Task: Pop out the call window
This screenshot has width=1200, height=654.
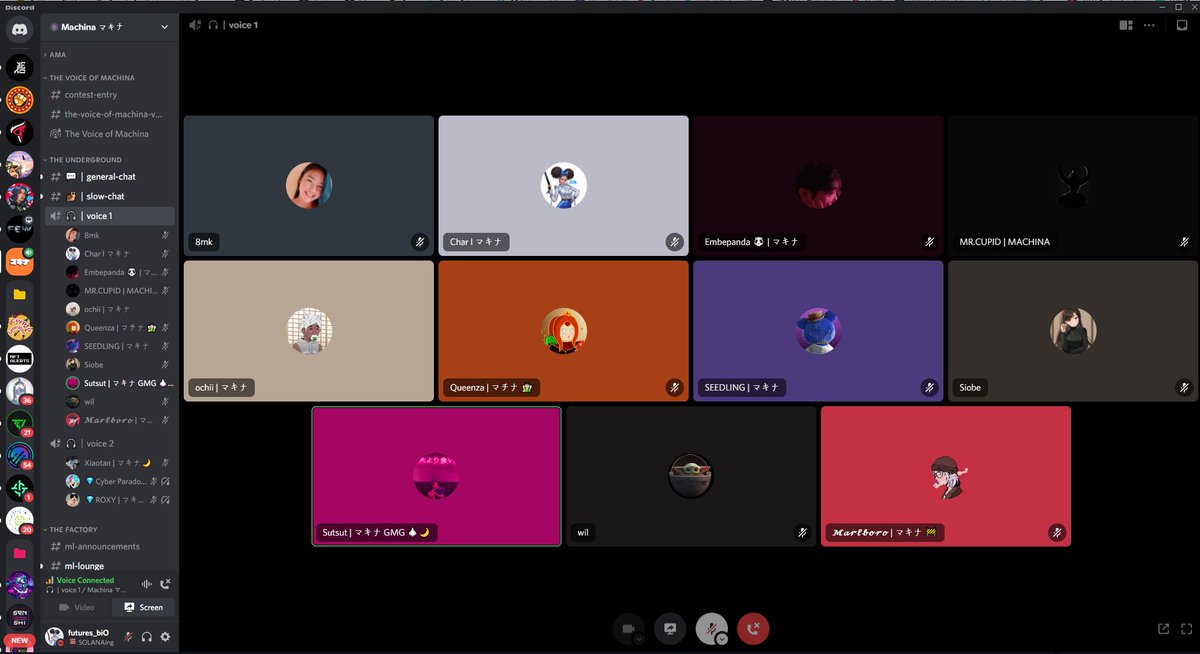Action: tap(1163, 629)
